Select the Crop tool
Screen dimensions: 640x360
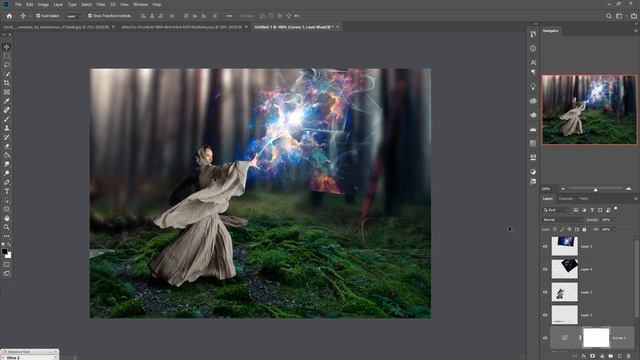7,83
